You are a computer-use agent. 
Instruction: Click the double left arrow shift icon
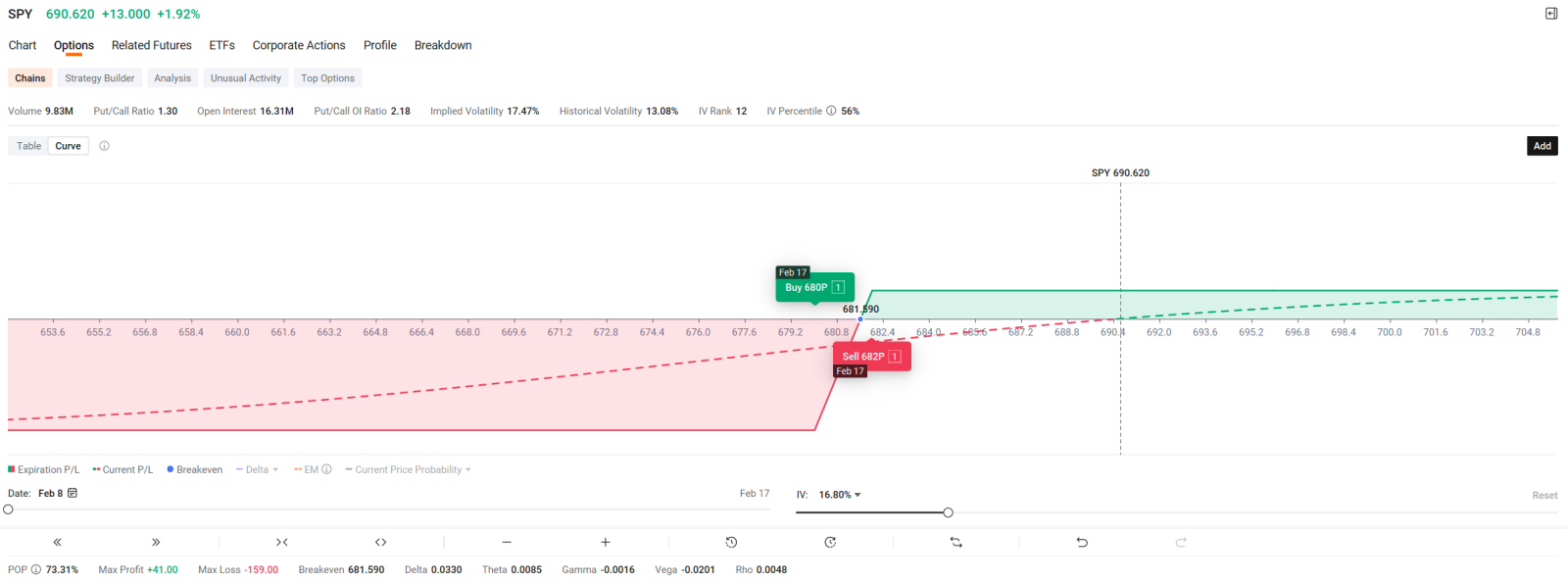point(57,542)
